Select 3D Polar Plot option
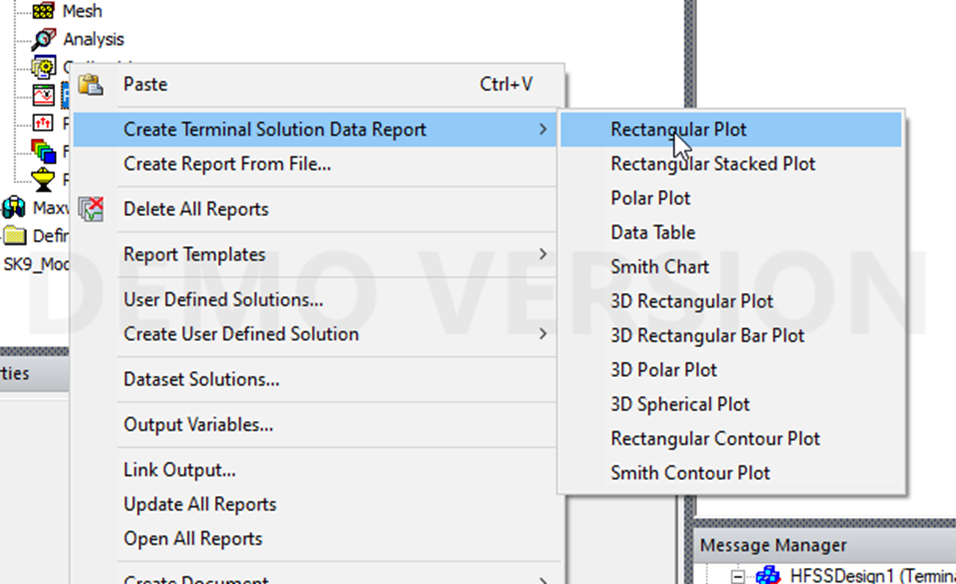 coord(663,370)
